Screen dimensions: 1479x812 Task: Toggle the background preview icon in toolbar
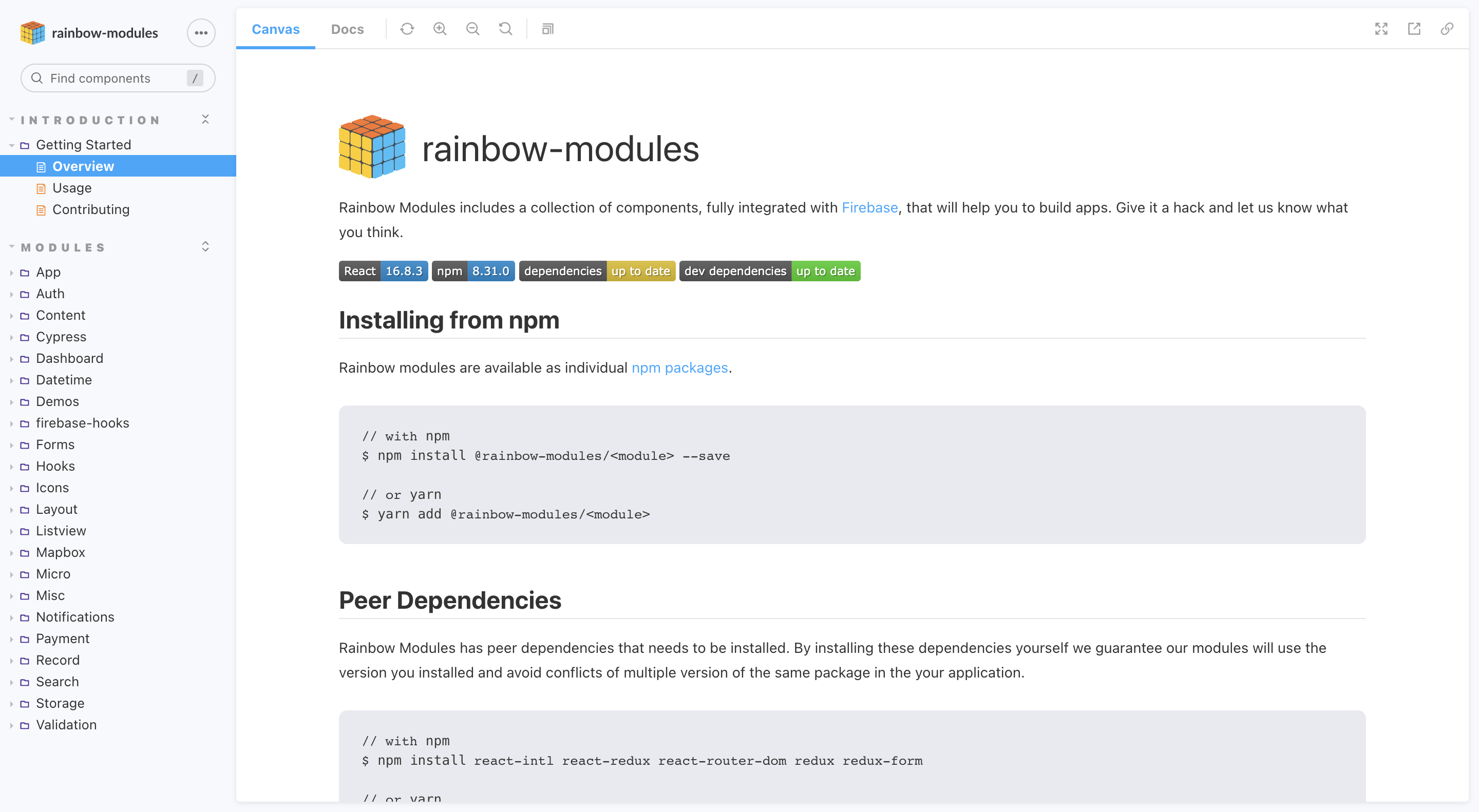click(x=547, y=29)
